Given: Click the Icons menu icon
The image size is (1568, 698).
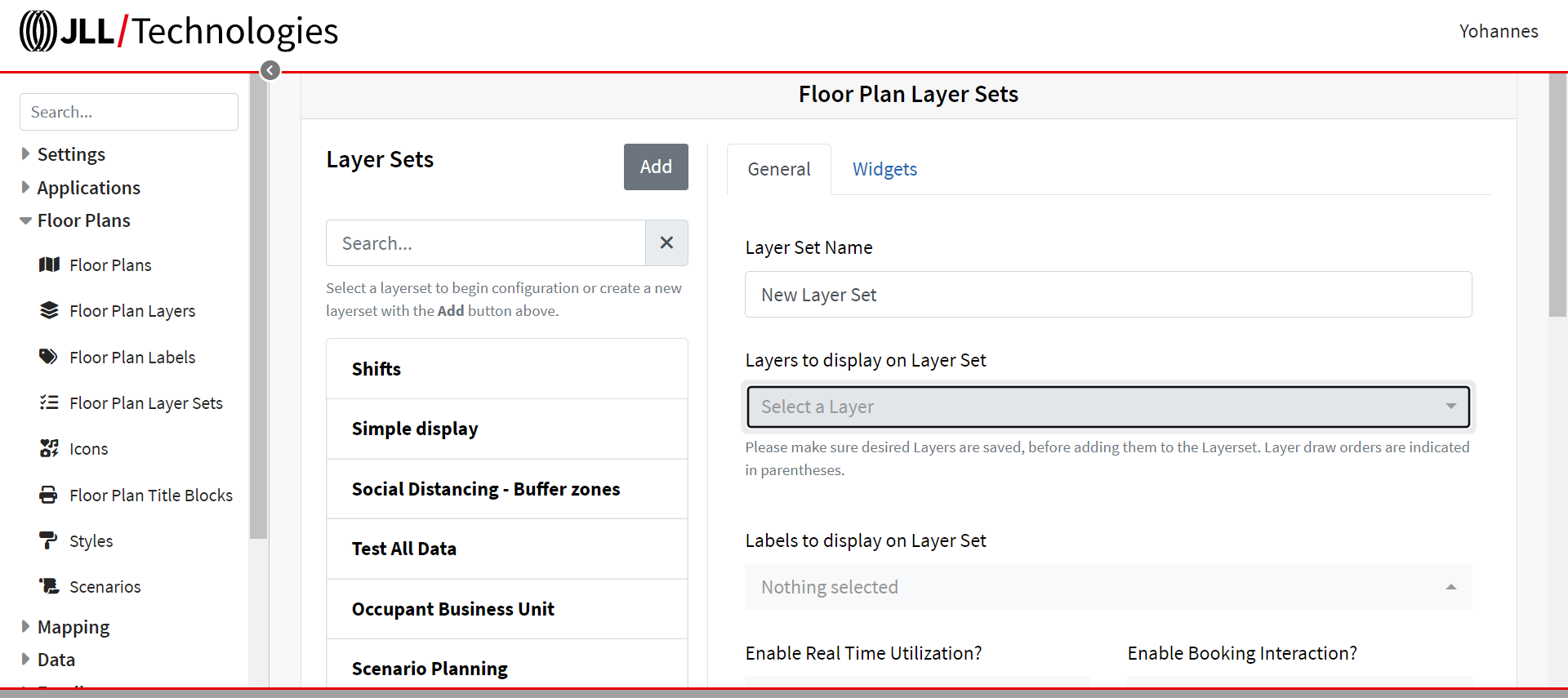Looking at the screenshot, I should [x=49, y=448].
